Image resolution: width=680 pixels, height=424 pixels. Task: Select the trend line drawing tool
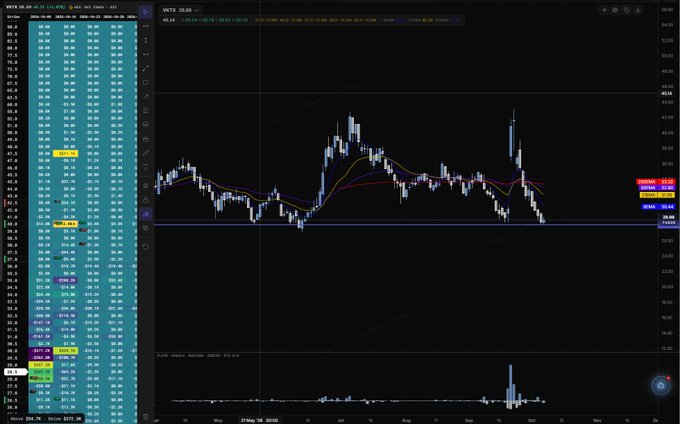click(x=146, y=68)
